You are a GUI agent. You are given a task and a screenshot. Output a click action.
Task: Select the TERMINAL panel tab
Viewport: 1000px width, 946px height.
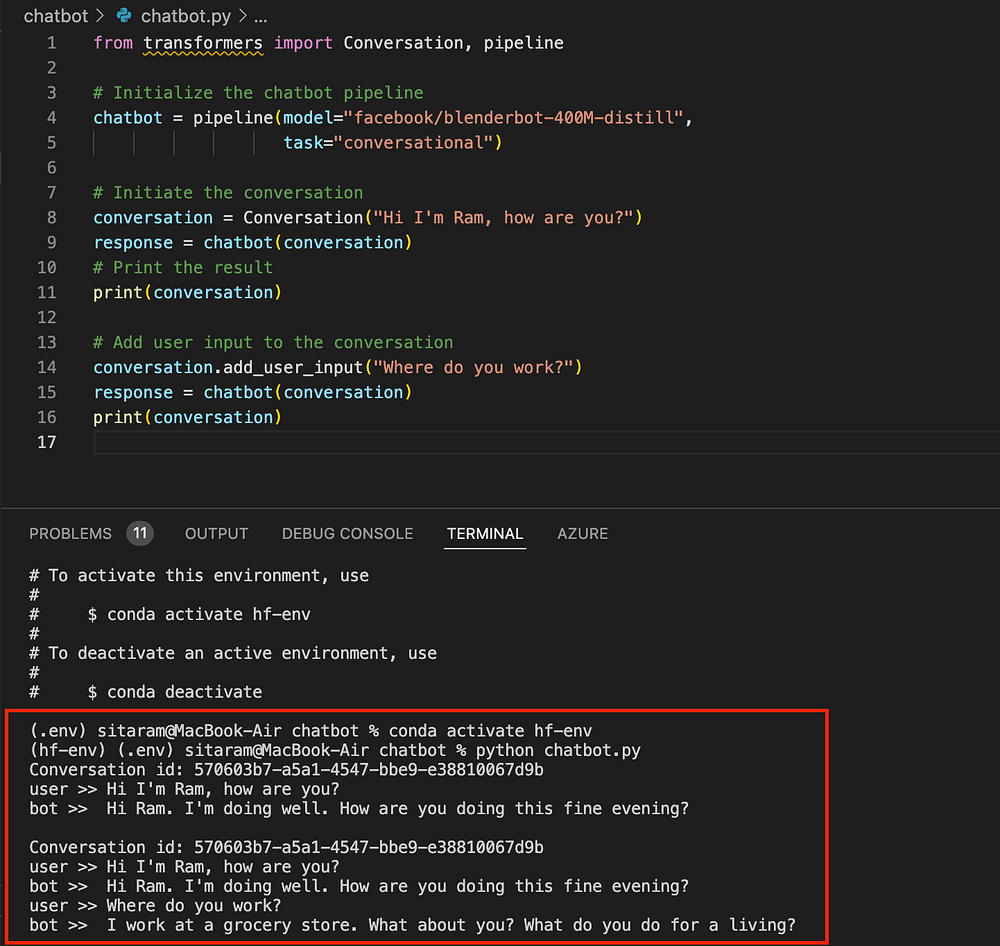pos(485,533)
